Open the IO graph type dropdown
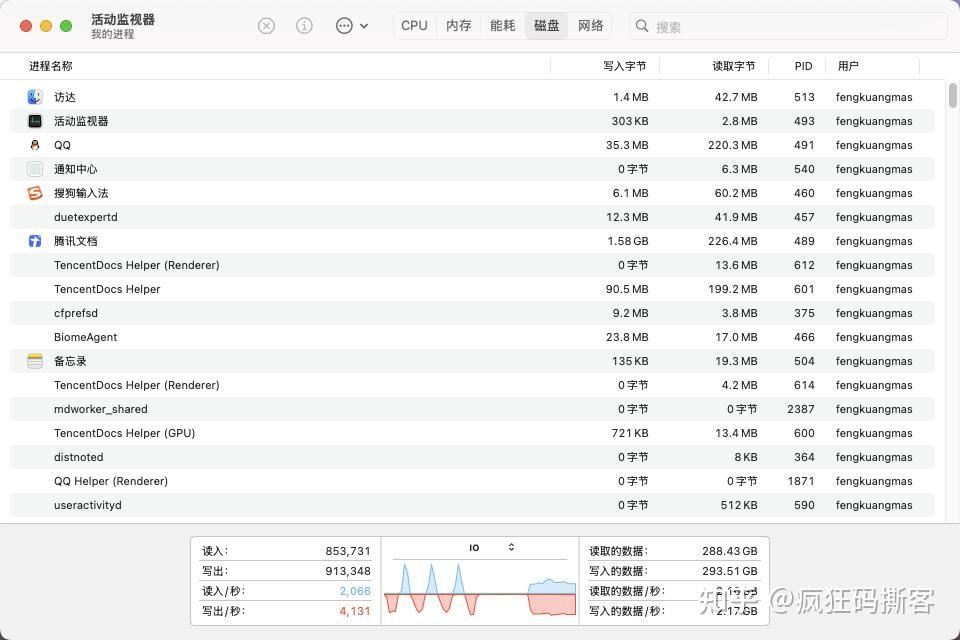 coord(492,548)
